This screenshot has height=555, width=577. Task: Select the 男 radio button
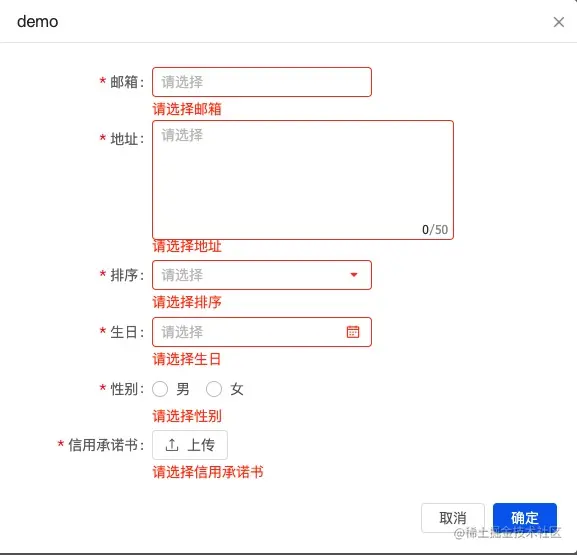point(160,389)
